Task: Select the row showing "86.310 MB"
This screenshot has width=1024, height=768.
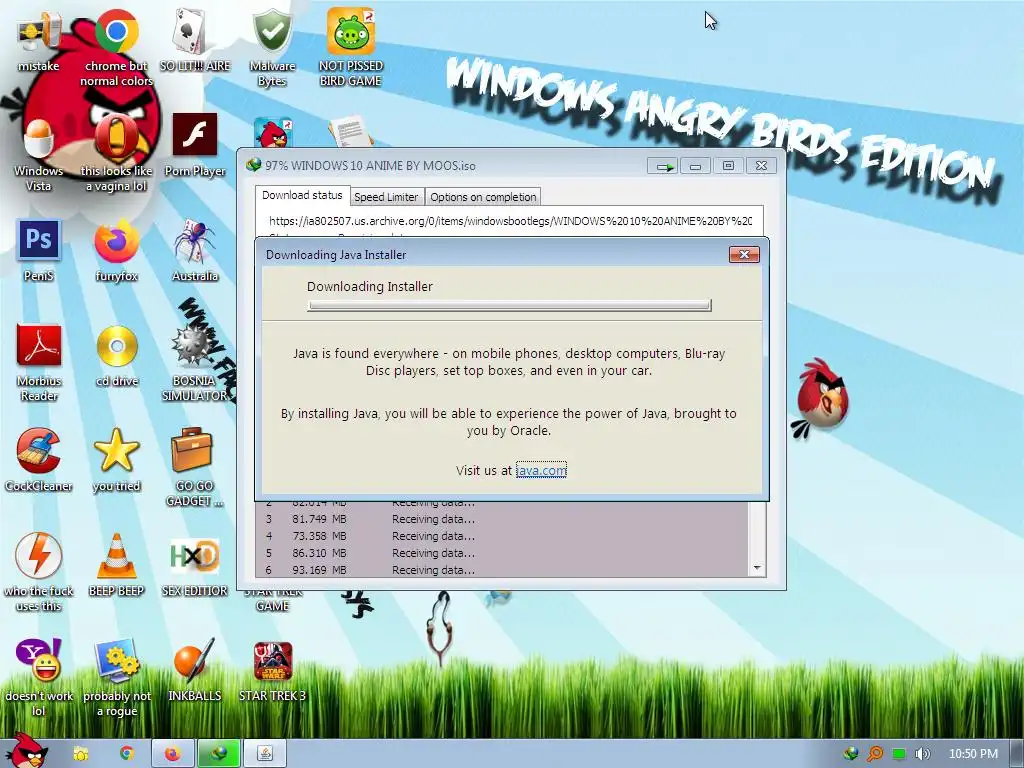Action: click(x=502, y=553)
